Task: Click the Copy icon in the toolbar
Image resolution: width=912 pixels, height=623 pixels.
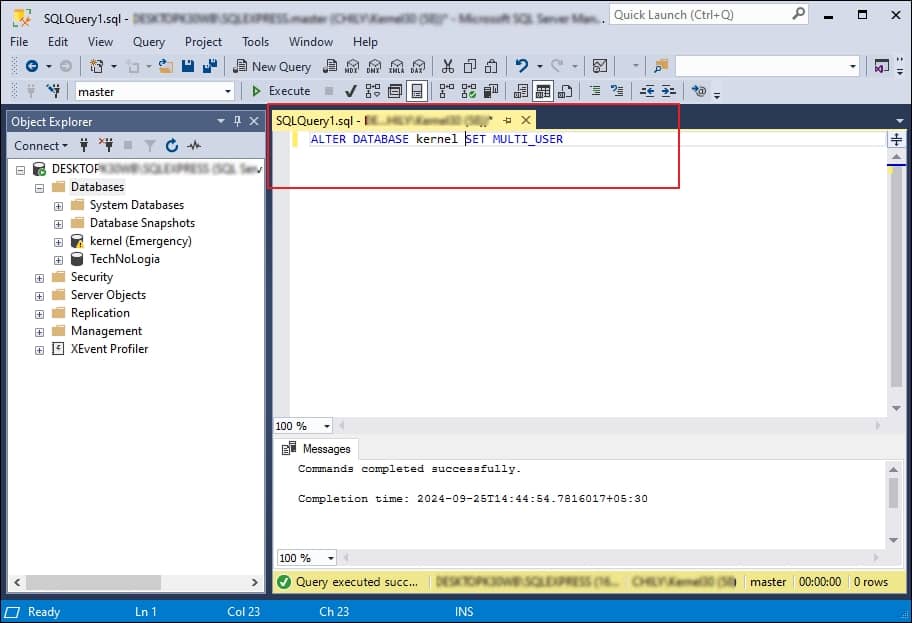Action: (x=469, y=66)
